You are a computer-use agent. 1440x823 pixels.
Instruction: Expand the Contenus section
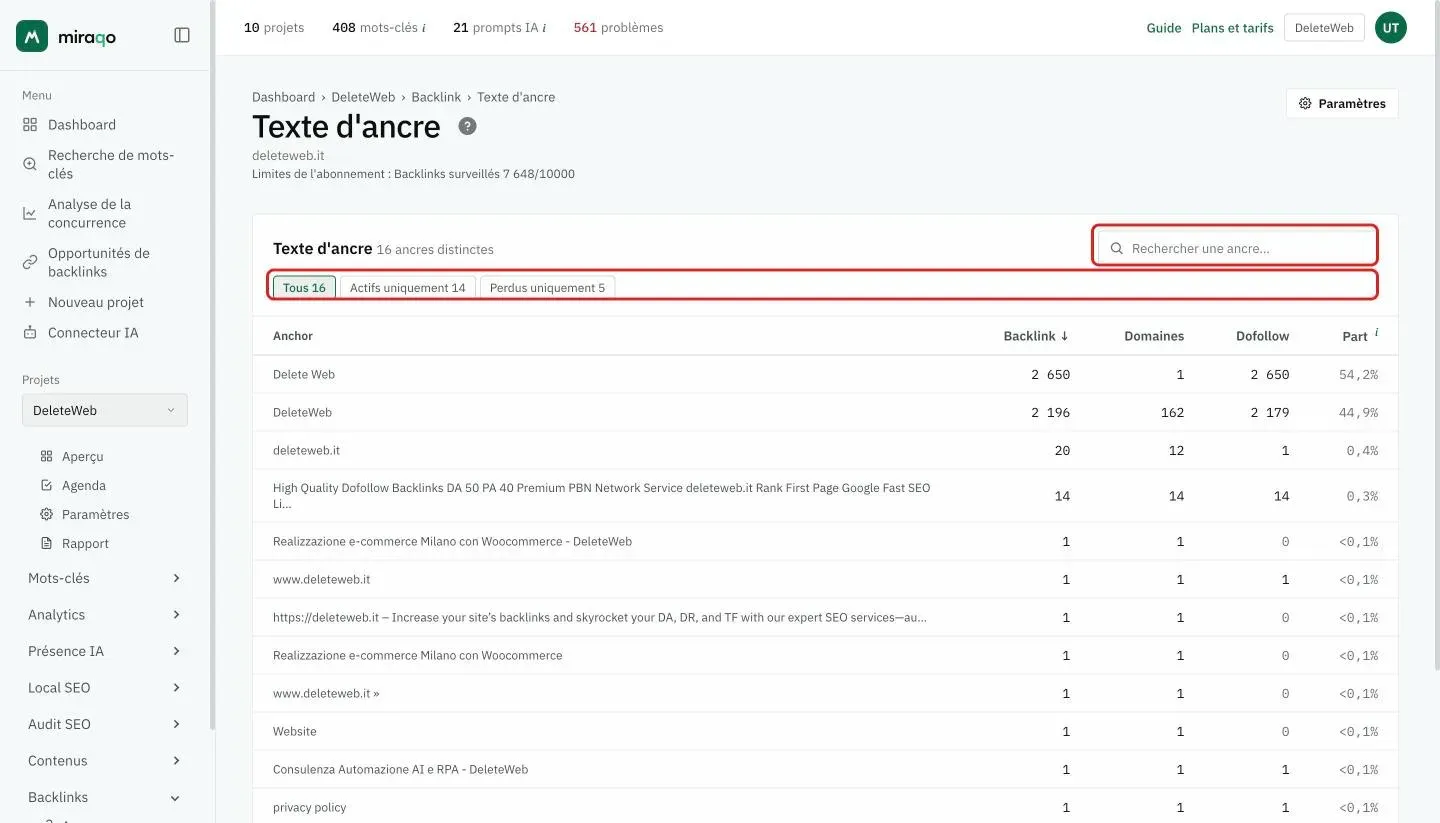(x=105, y=761)
